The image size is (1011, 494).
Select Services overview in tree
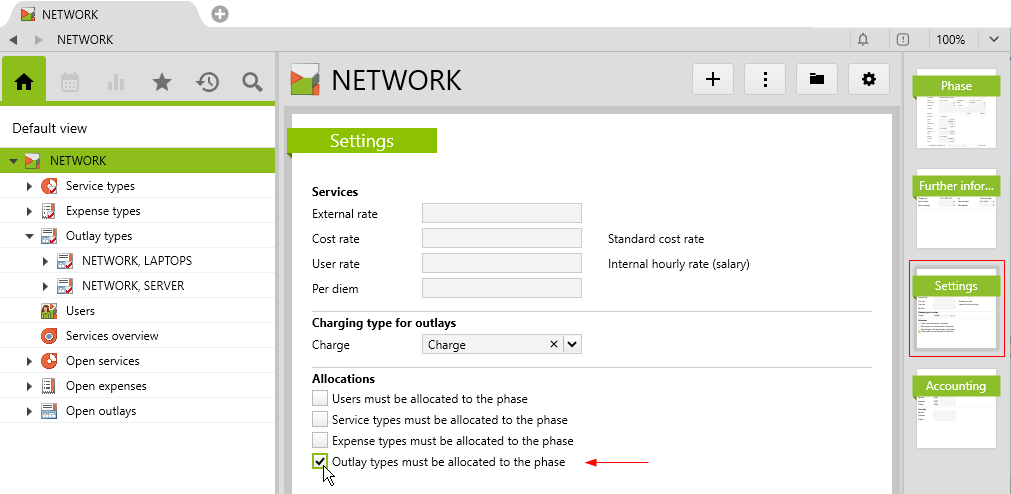point(111,336)
